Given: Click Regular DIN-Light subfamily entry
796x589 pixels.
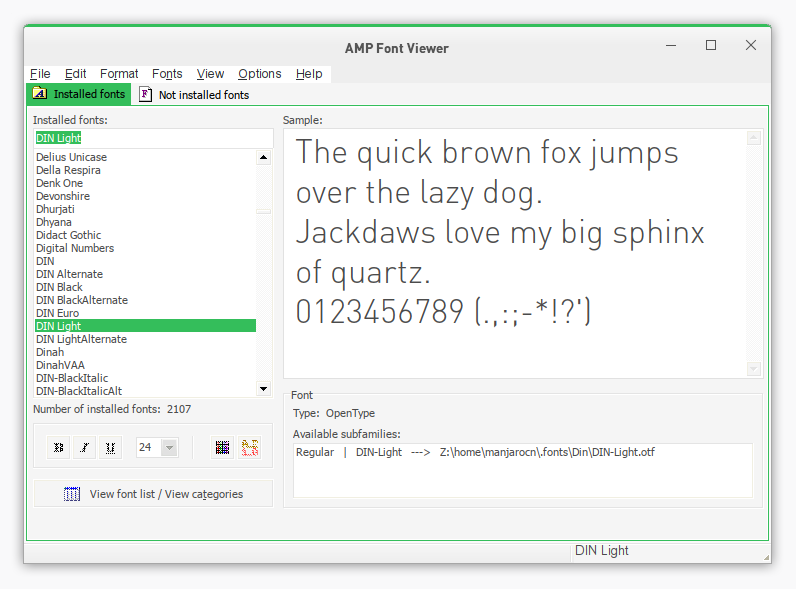Looking at the screenshot, I should 475,452.
